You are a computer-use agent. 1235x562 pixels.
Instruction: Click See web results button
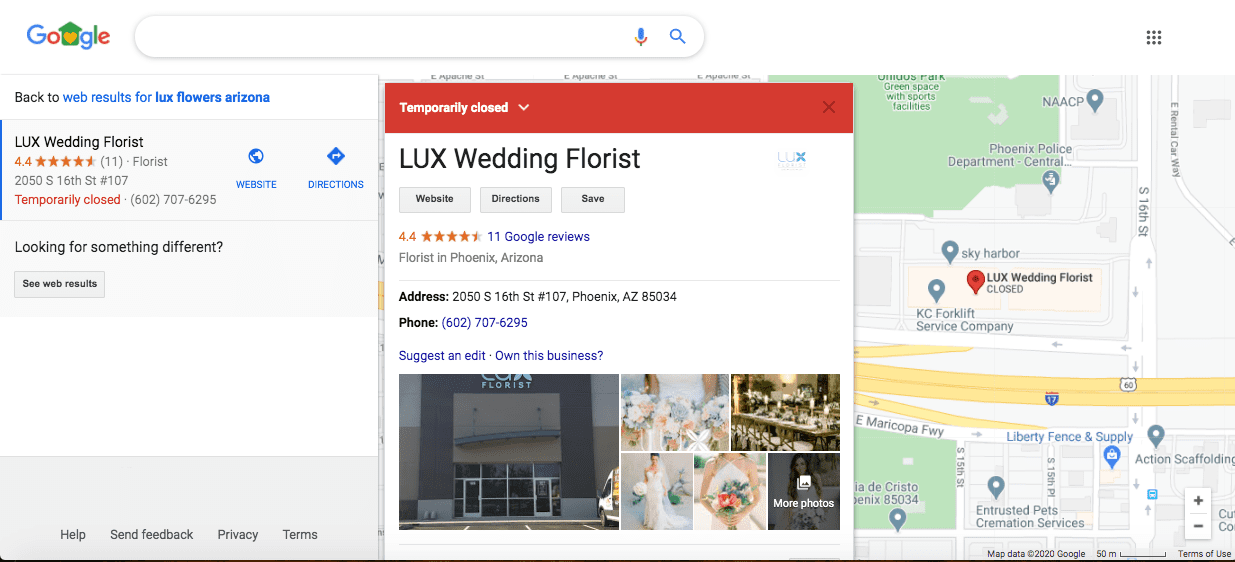point(60,284)
